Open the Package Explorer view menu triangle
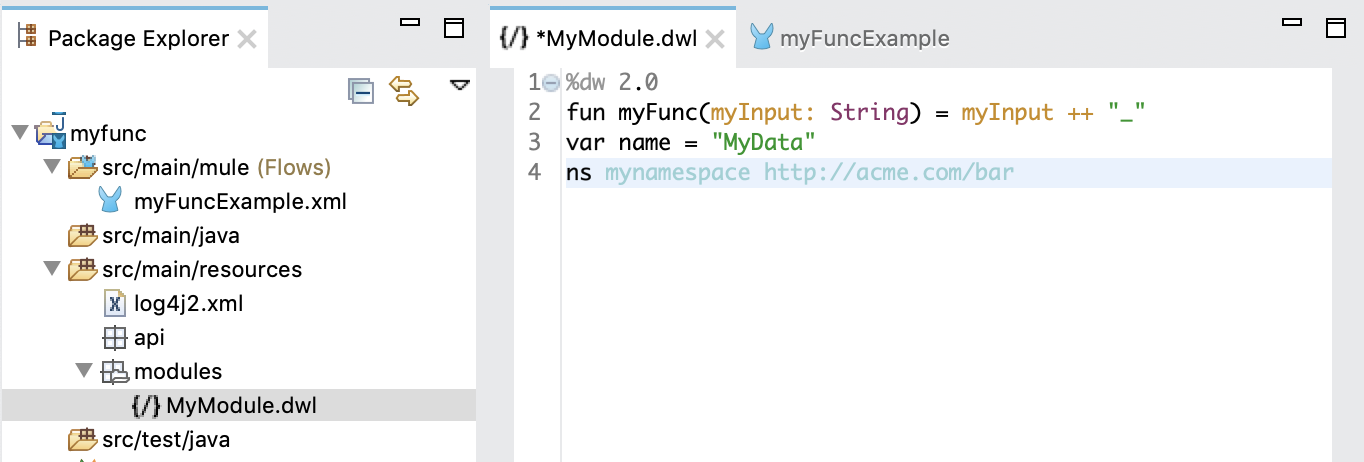Screen dimensions: 1364x462 pos(459,85)
